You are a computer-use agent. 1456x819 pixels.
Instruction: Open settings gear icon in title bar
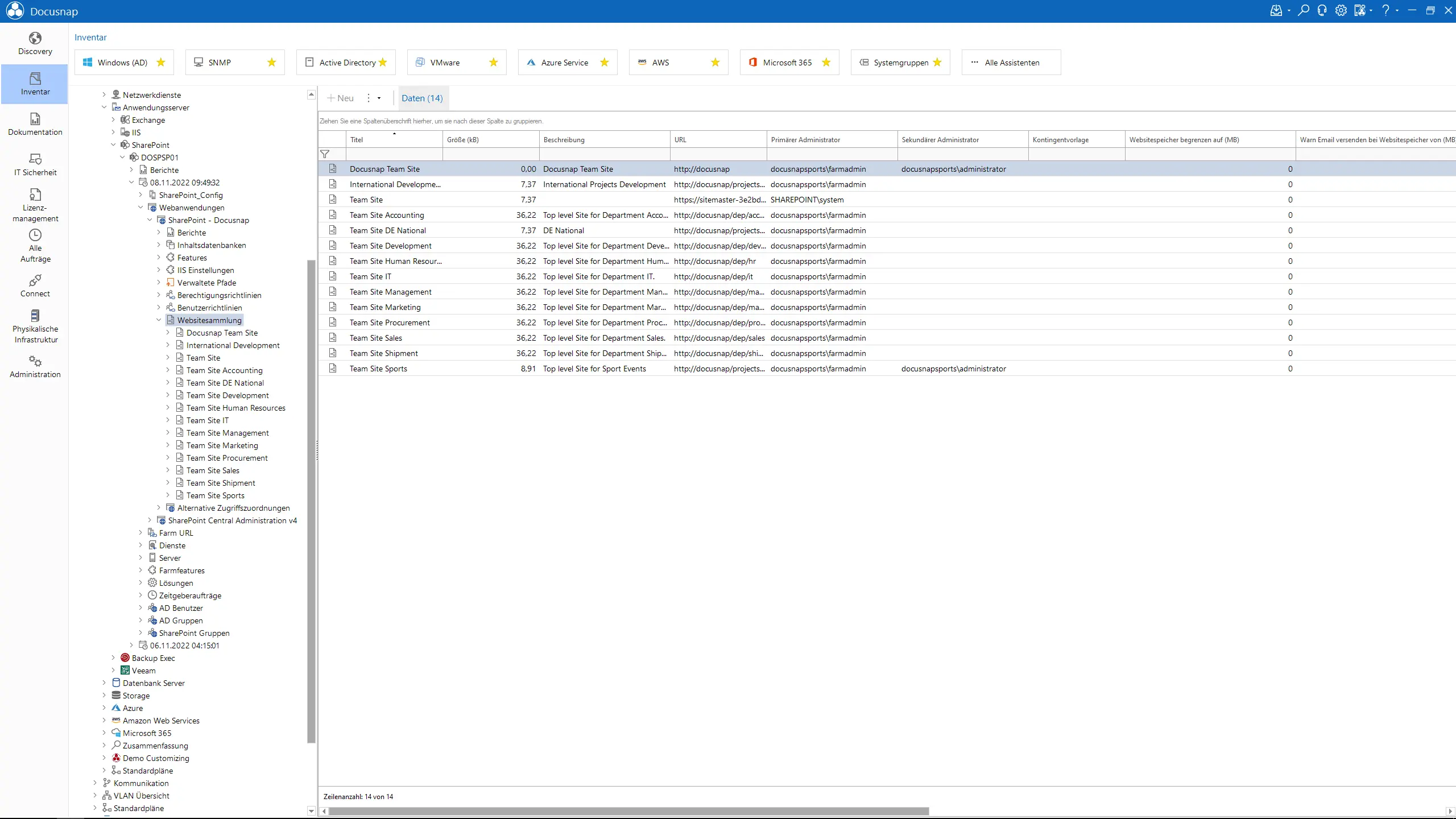(x=1341, y=11)
